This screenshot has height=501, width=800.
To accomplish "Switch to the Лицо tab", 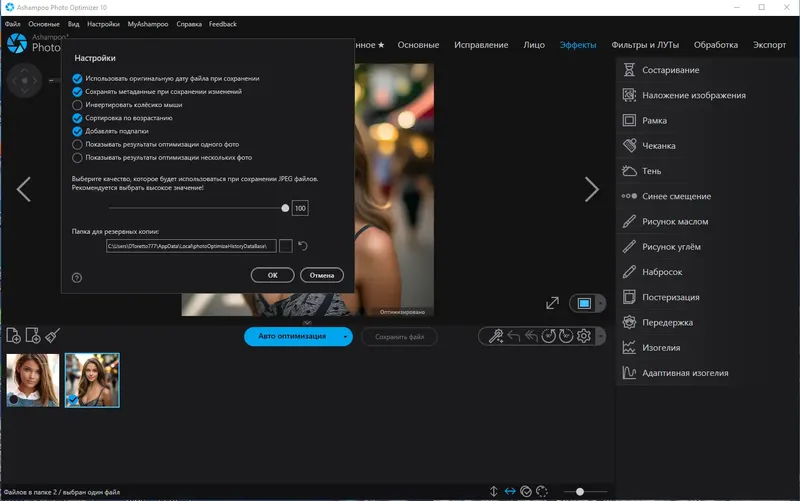I will pos(534,45).
